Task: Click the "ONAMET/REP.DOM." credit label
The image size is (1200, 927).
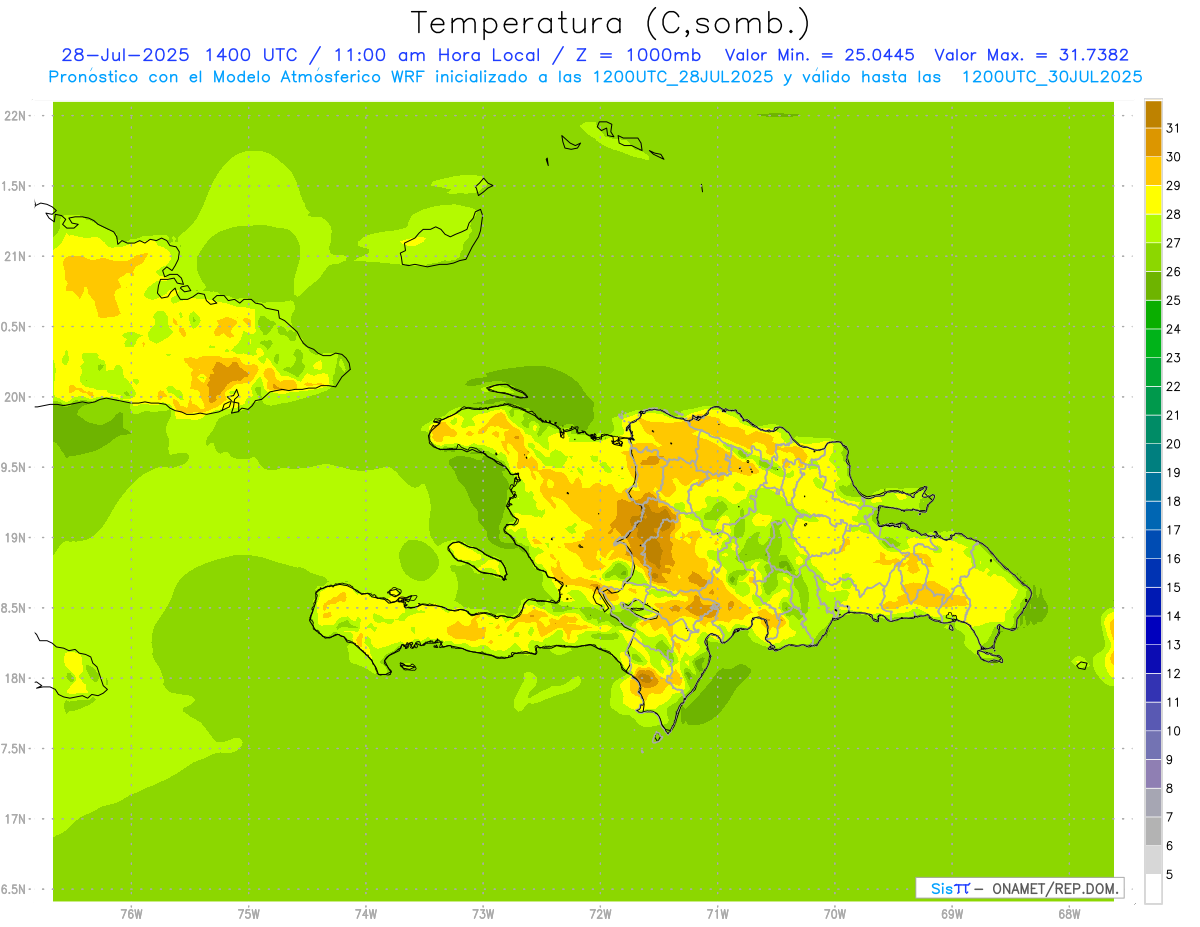Action: 1055,888
